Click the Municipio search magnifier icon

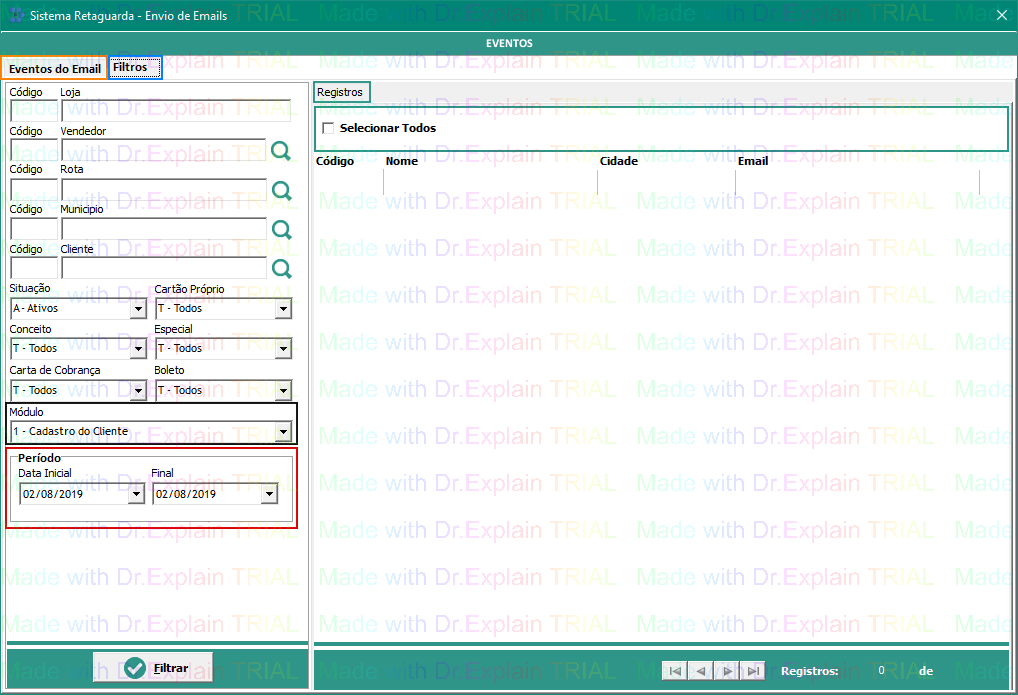pyautogui.click(x=281, y=229)
